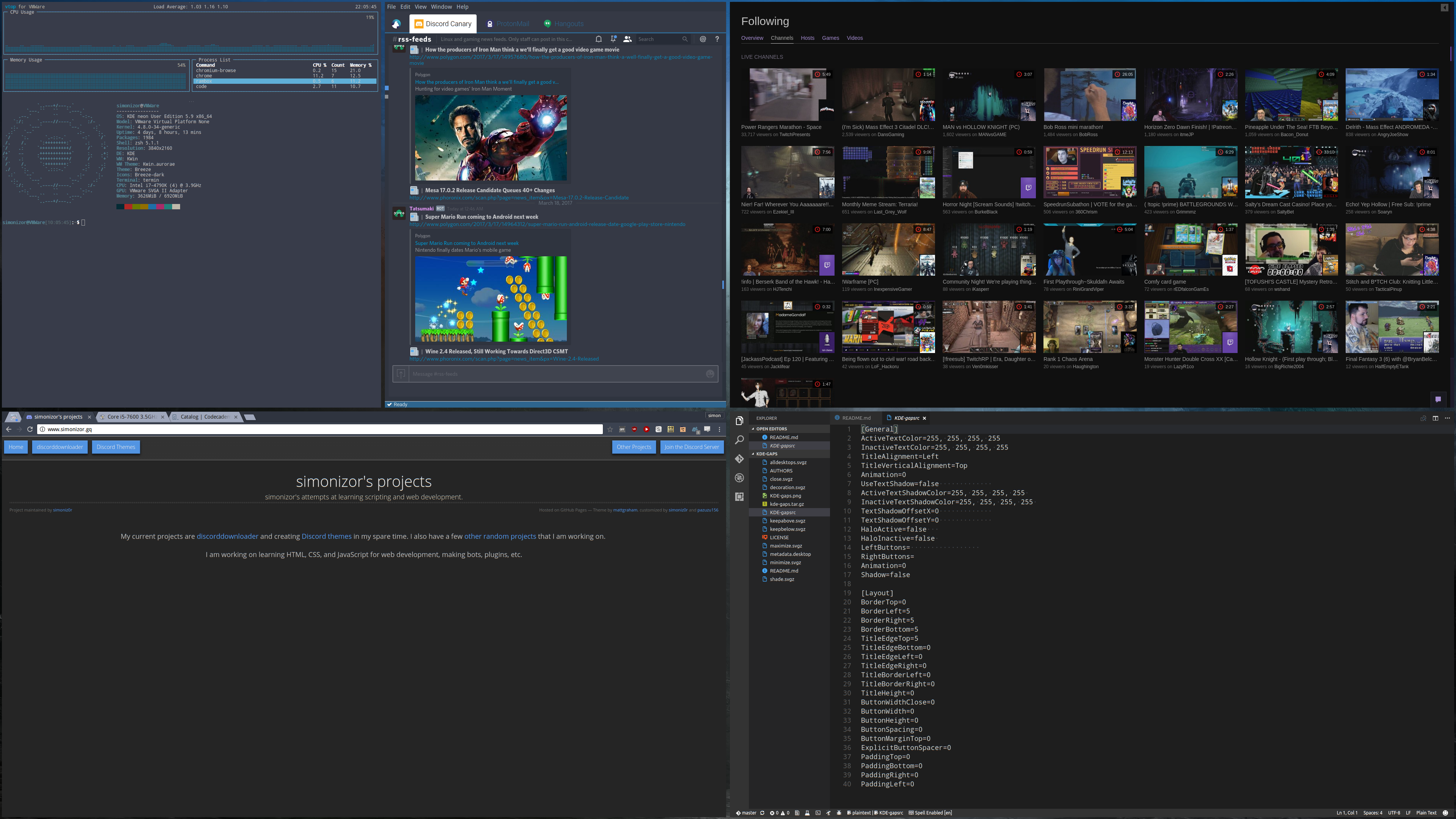Open the Extensions view in activity bar
Viewport: 1456px width, 819px height.
pyautogui.click(x=739, y=497)
